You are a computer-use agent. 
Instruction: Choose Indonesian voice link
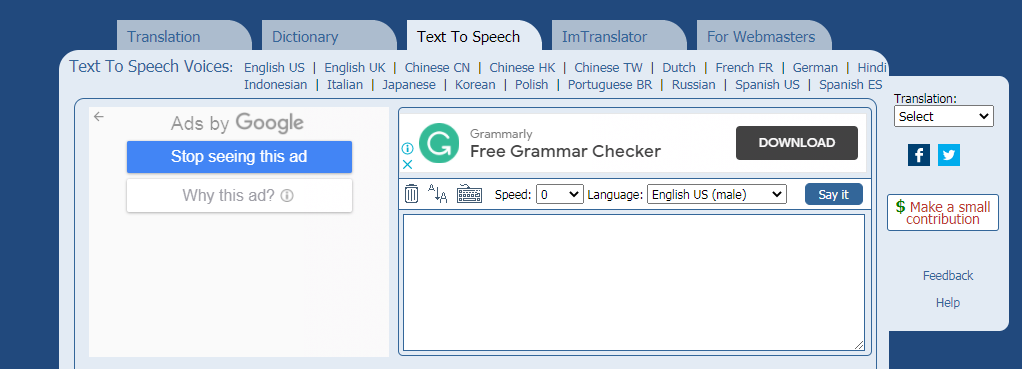coord(276,85)
